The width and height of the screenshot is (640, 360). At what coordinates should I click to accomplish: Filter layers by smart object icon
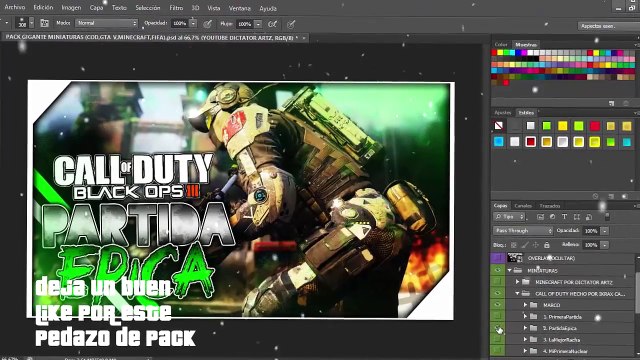(x=589, y=217)
